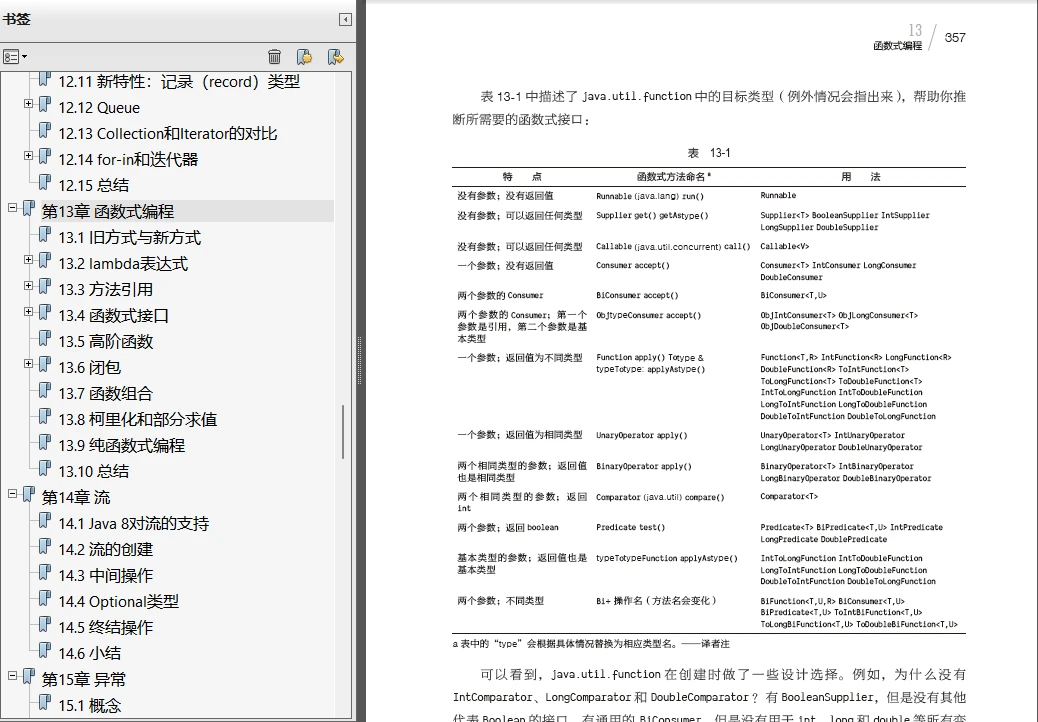This screenshot has width=1038, height=722.
Task: Open the bookmark options dropdown menu
Action: coord(15,57)
